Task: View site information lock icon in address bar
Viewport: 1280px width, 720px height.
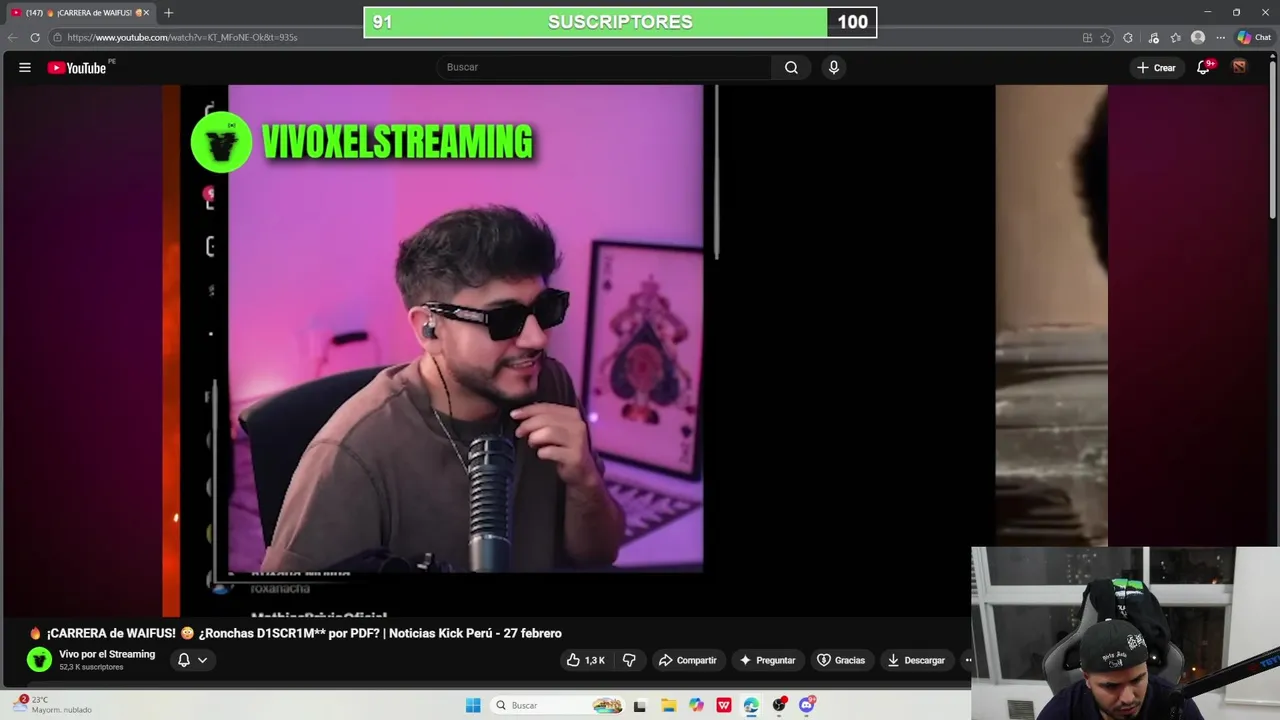Action: click(58, 37)
